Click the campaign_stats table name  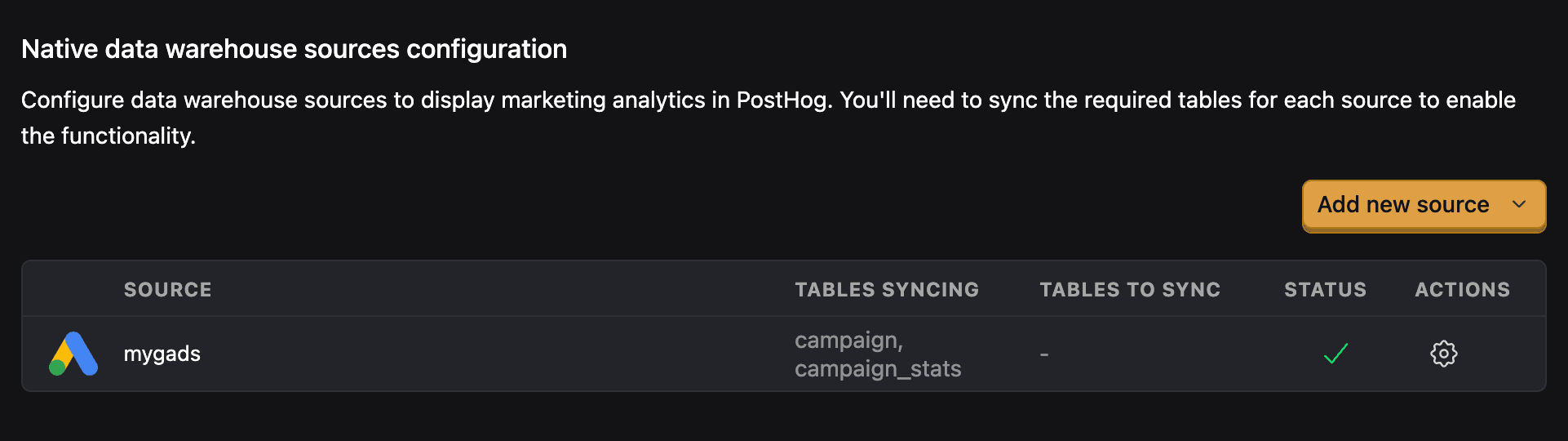pyautogui.click(x=878, y=369)
